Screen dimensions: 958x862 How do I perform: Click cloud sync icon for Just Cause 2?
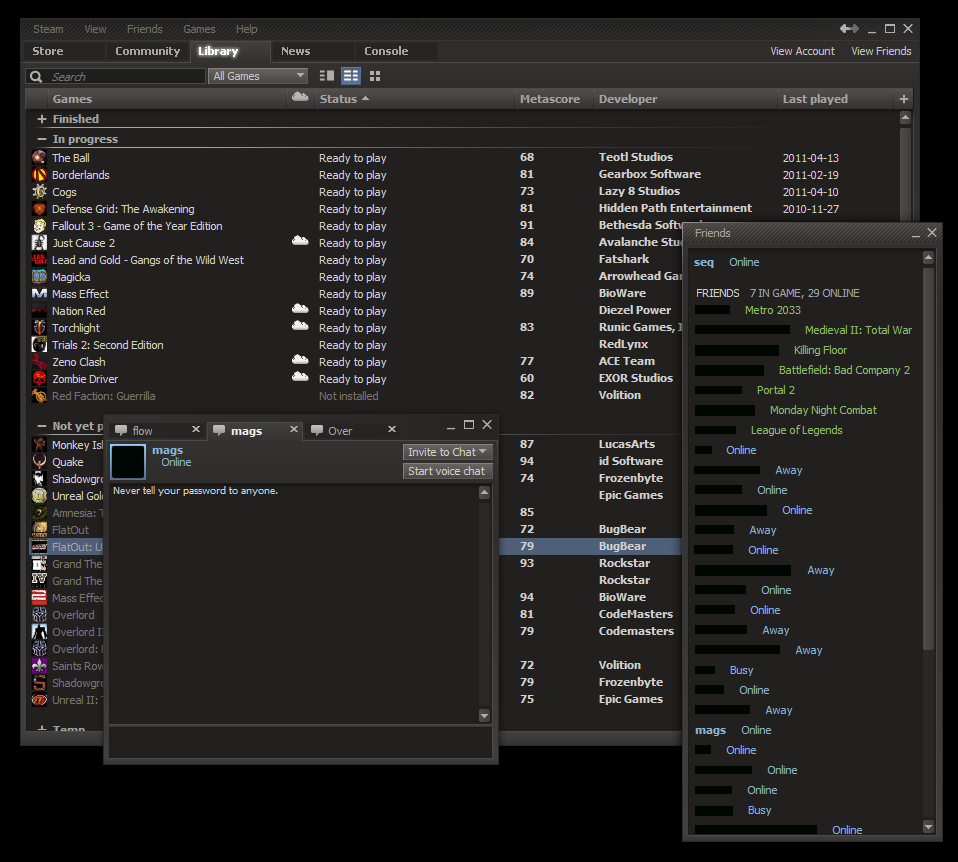pyautogui.click(x=300, y=241)
